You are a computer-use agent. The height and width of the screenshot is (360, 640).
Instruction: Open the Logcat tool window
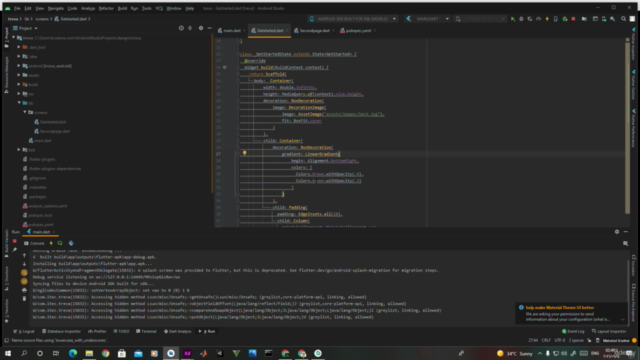pyautogui.click(x=24, y=331)
